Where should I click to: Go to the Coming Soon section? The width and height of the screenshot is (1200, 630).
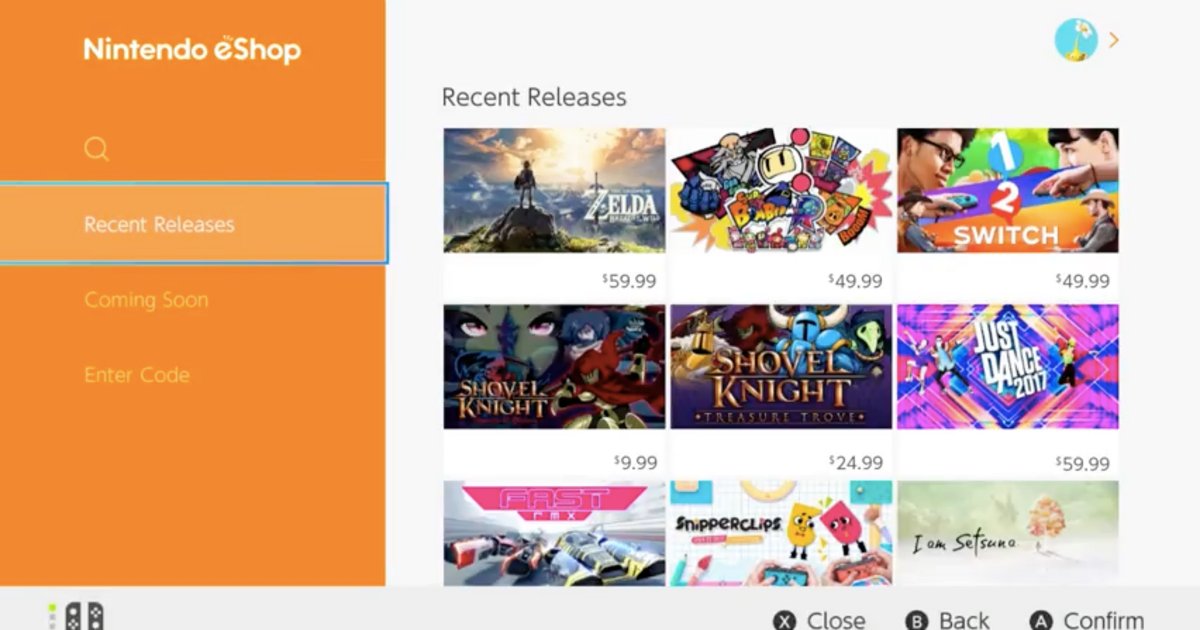click(146, 300)
